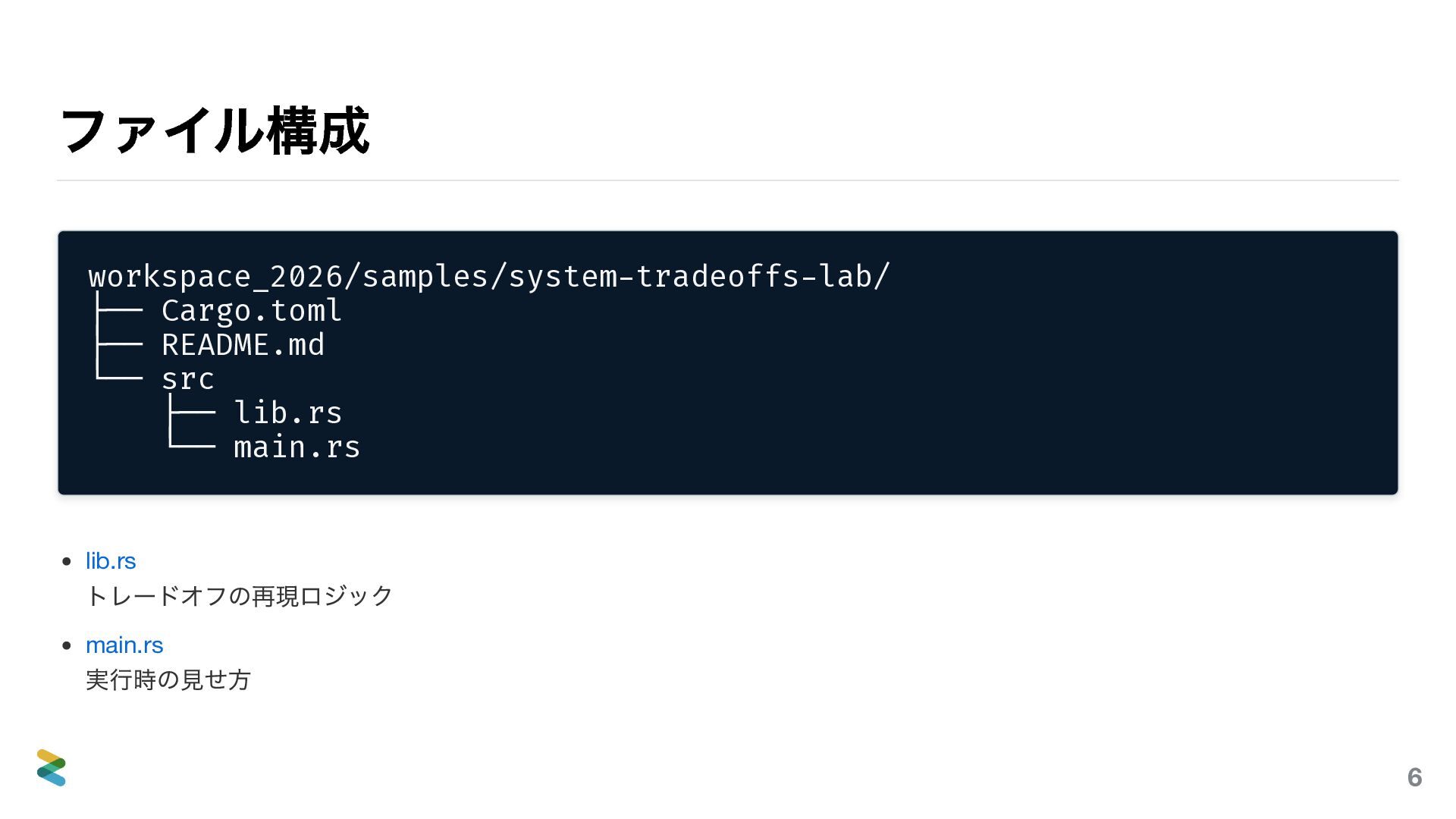Screen dimensions: 1456x819
Task: Open the lib.rs hyperlink in the bullet list
Action: (111, 561)
